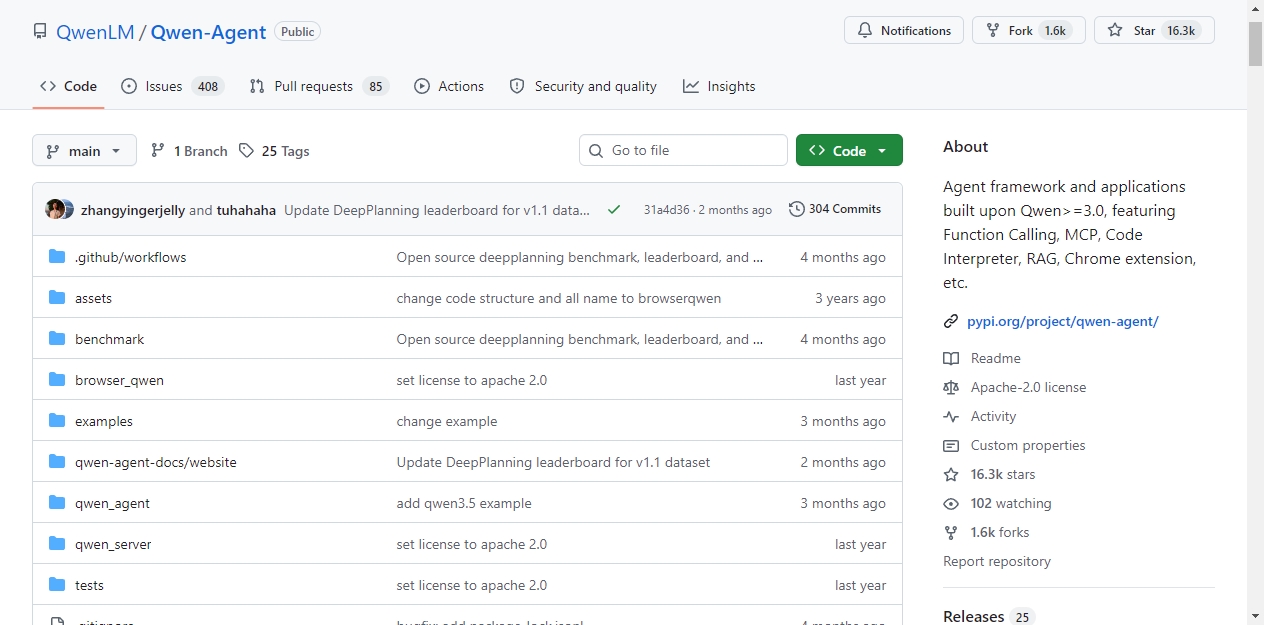Screen dimensions: 1264x625
Task: Open the qwen_server folder
Action: 113,544
